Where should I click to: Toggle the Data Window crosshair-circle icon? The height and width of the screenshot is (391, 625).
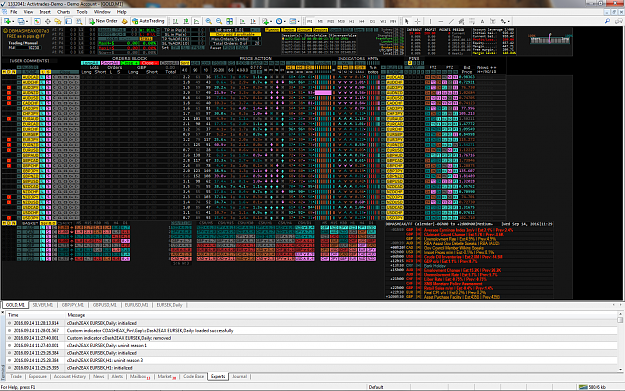tap(47, 21)
